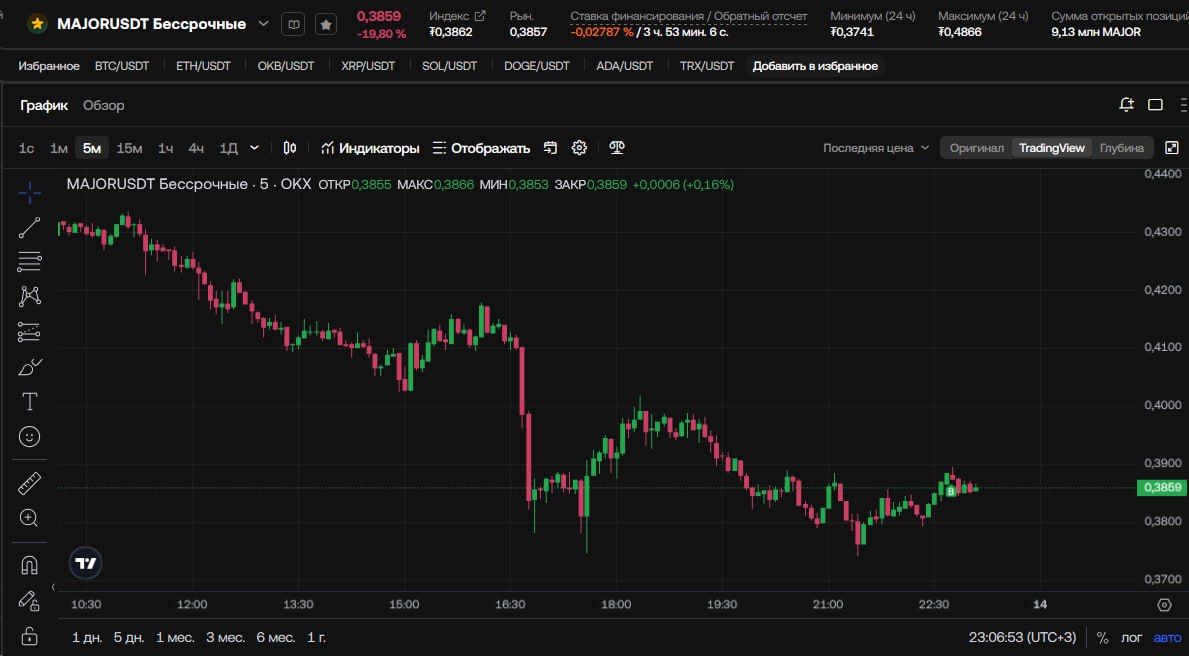Collapse the drawing toolbar arrow
Viewport: 1189px width, 656px height.
tap(53, 586)
